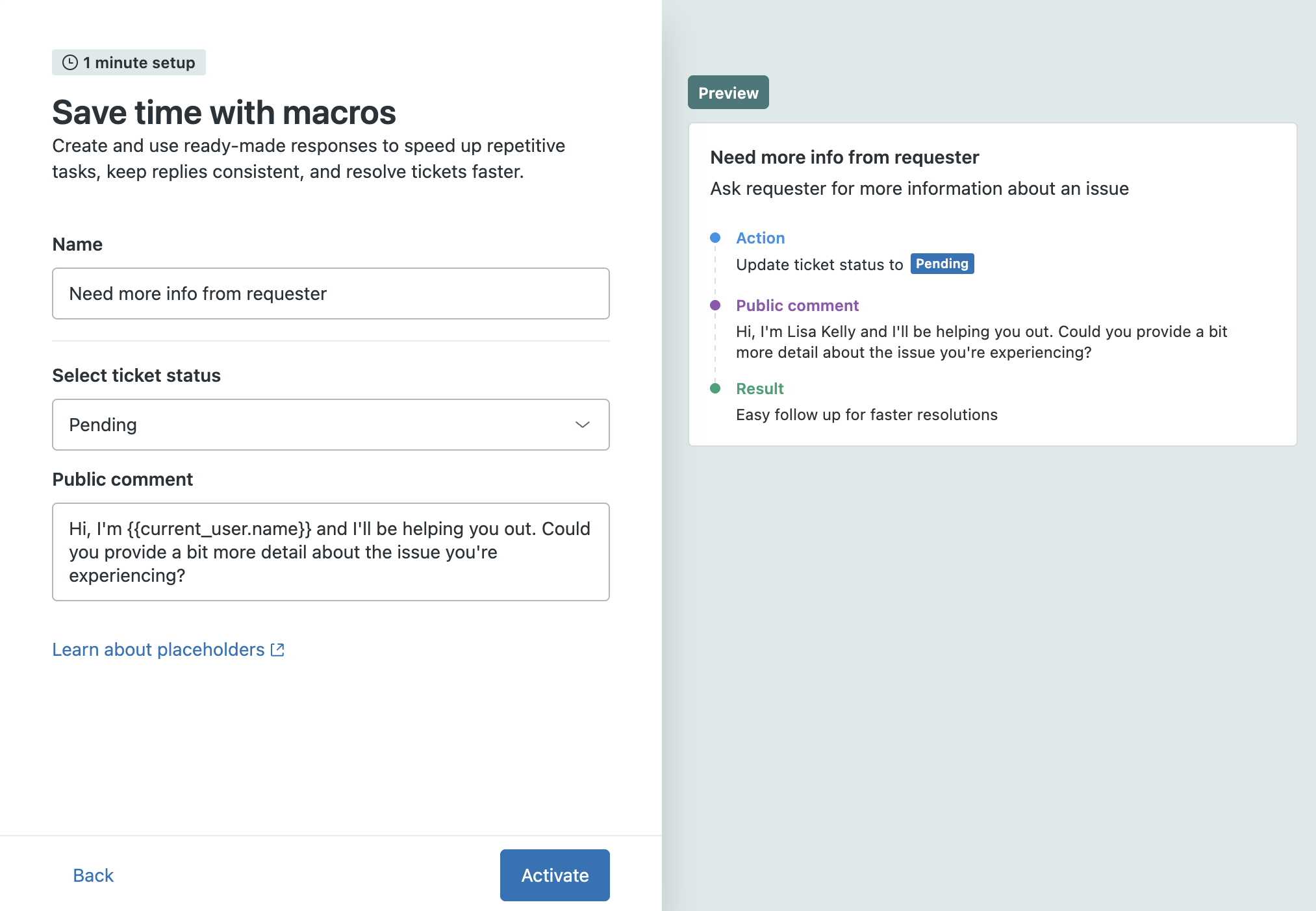Image resolution: width=1316 pixels, height=911 pixels.
Task: Click the Result heading in preview
Action: point(759,388)
